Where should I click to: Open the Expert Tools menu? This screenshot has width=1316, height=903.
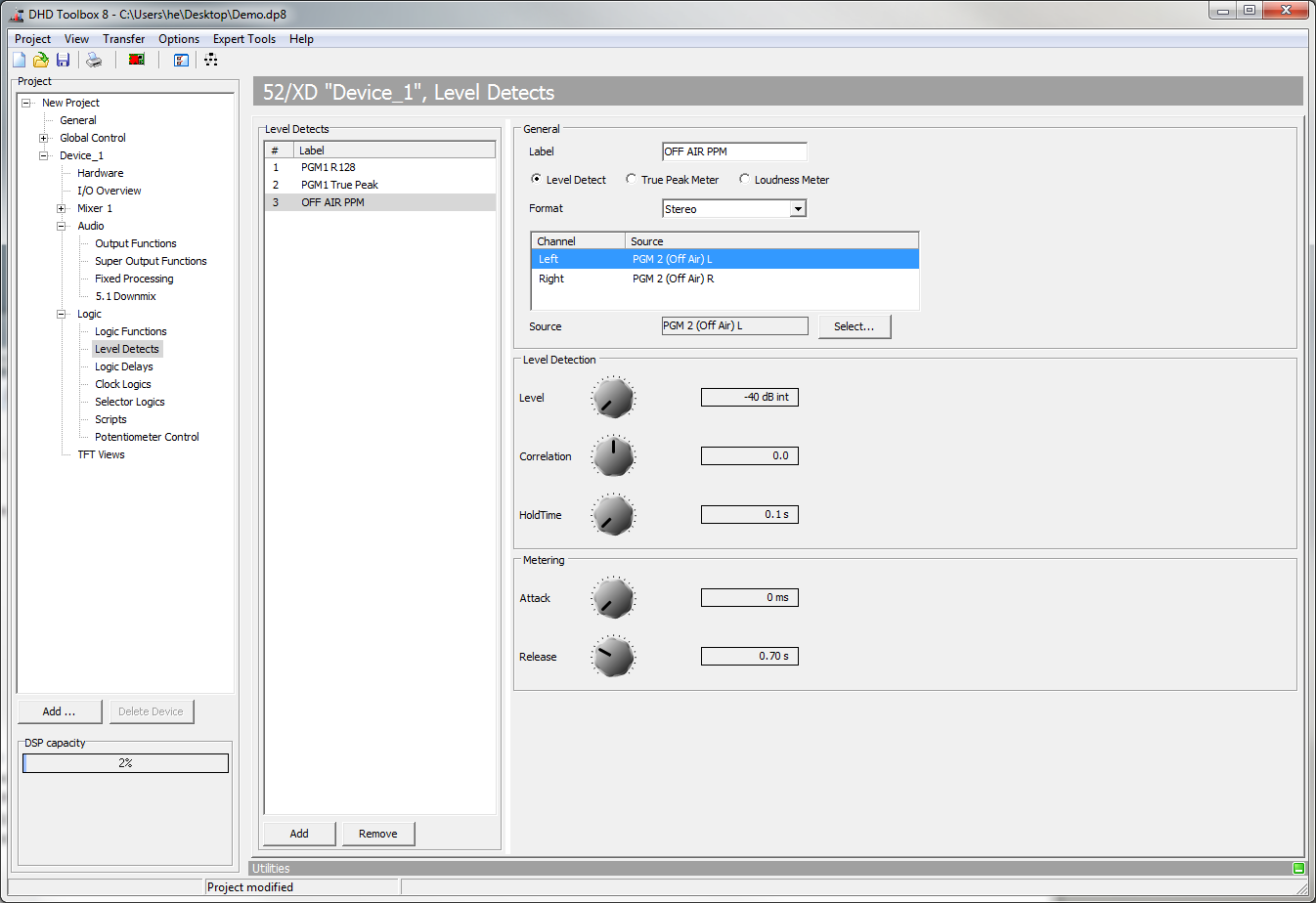243,39
